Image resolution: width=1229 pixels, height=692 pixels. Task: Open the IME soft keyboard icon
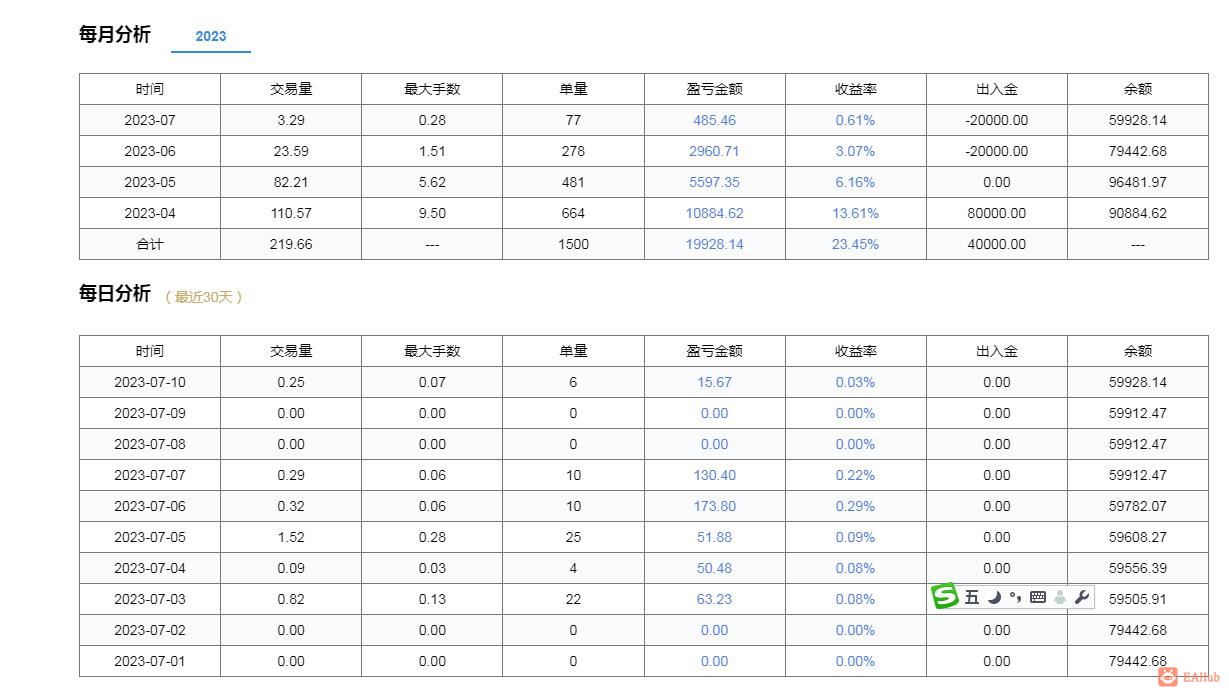coord(1037,598)
